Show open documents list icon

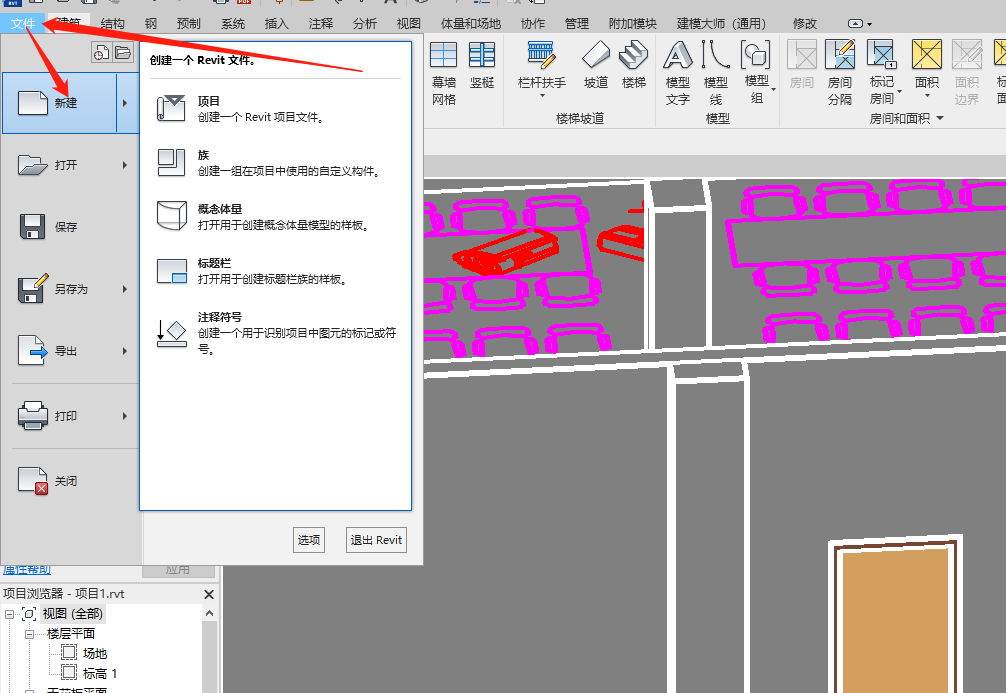pos(123,53)
